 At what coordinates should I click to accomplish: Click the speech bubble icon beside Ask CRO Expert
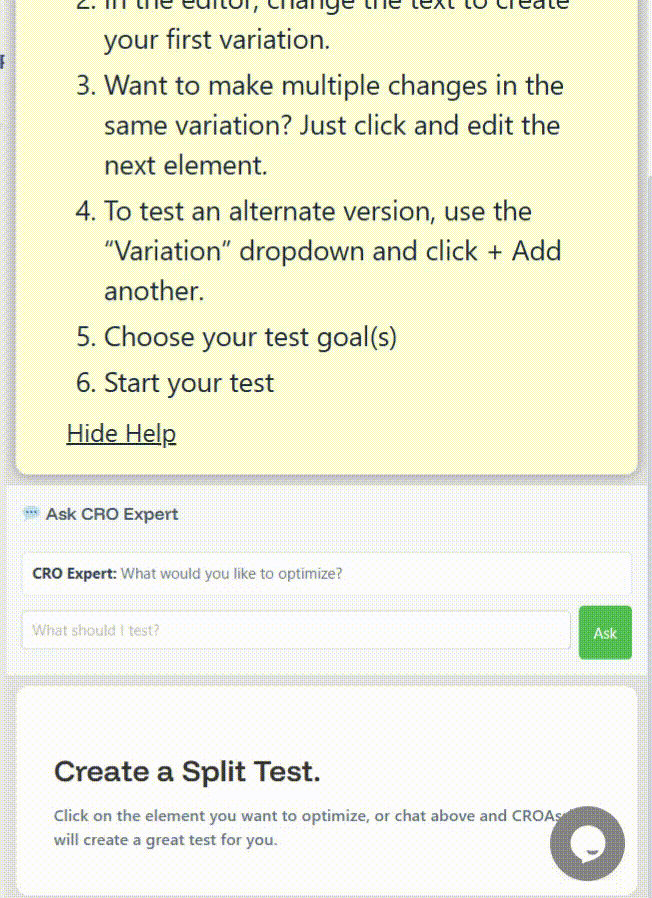(31, 513)
